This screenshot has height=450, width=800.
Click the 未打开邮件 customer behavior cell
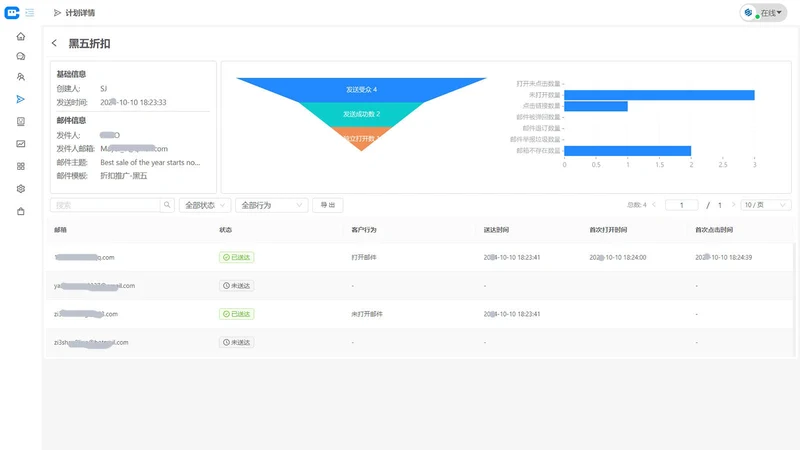click(x=367, y=314)
